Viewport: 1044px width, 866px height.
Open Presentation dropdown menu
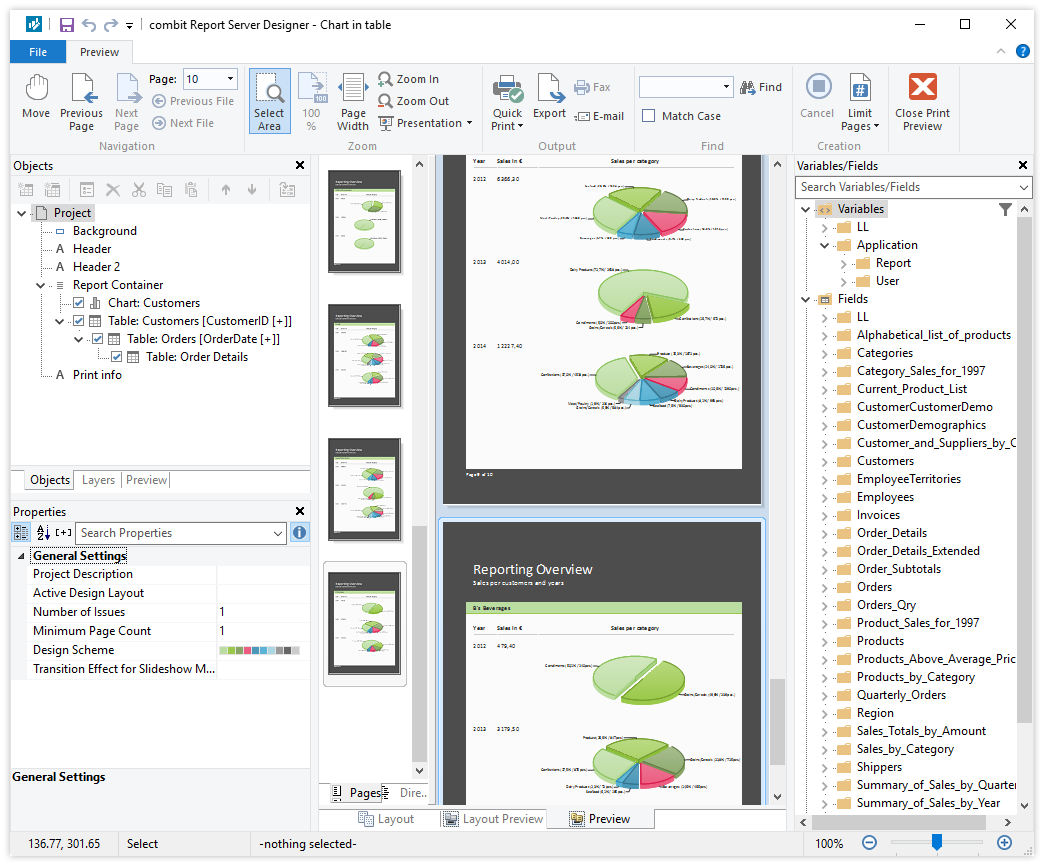coord(425,123)
